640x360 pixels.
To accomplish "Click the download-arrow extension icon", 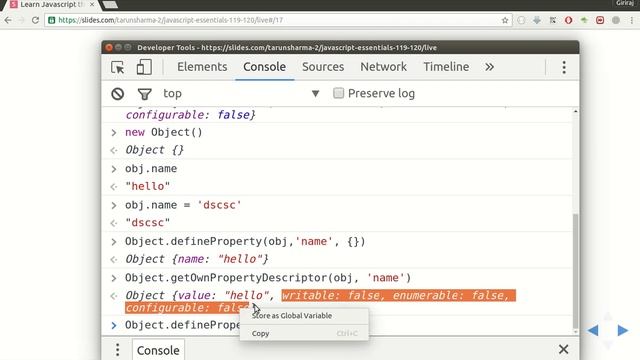I will pyautogui.click(x=537, y=20).
